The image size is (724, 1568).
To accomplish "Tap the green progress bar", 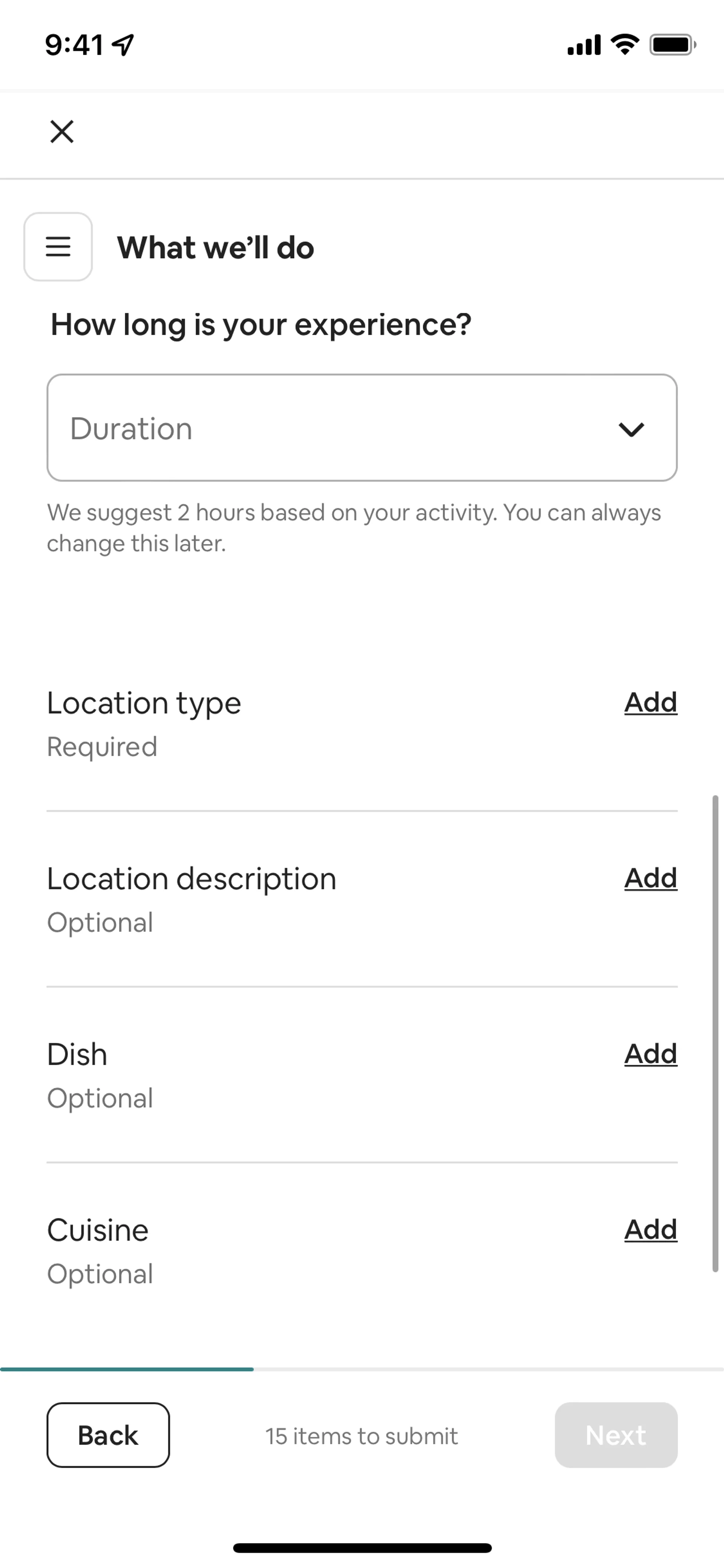I will [x=127, y=1369].
